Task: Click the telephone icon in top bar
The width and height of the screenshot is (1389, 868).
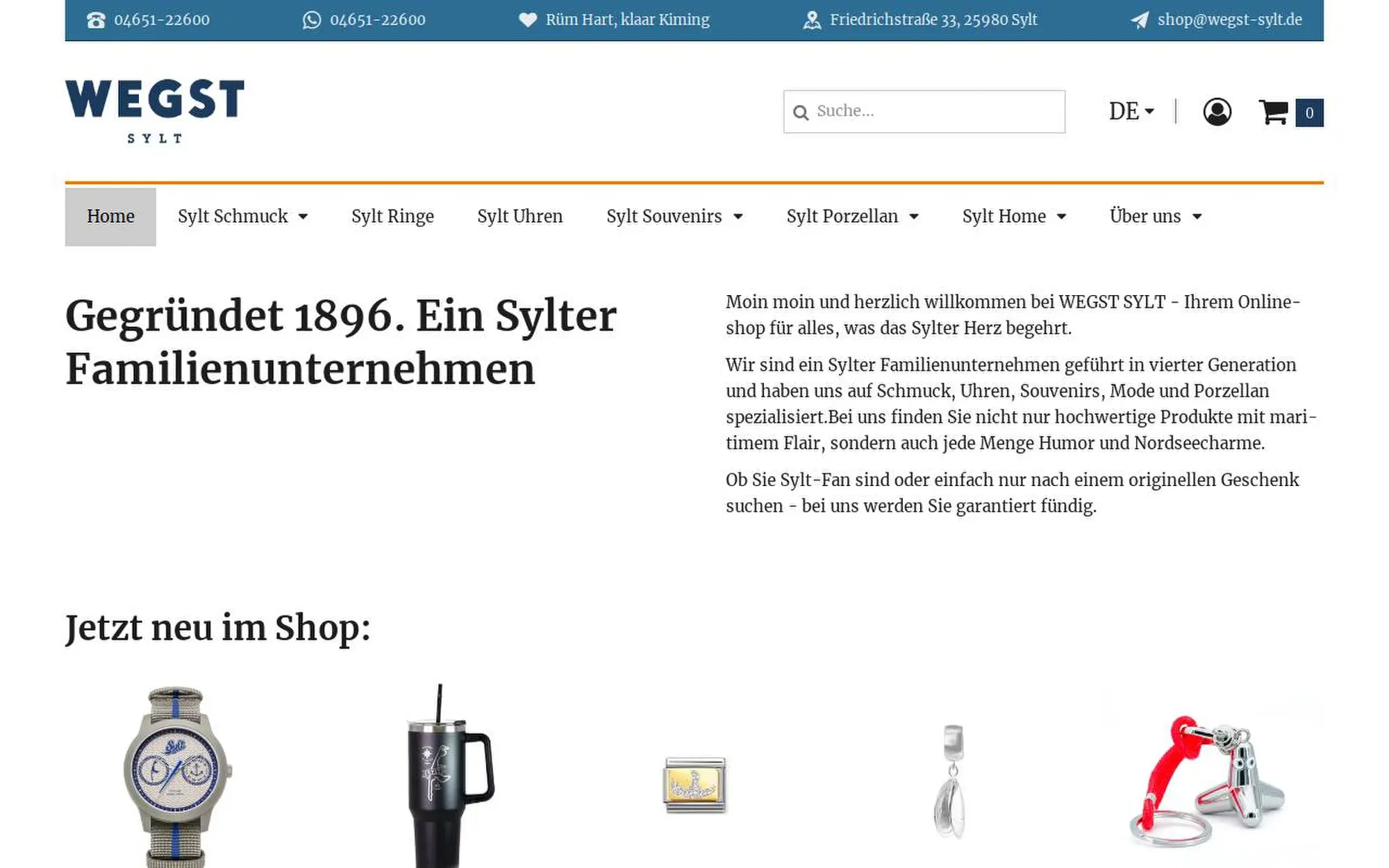Action: pos(96,20)
